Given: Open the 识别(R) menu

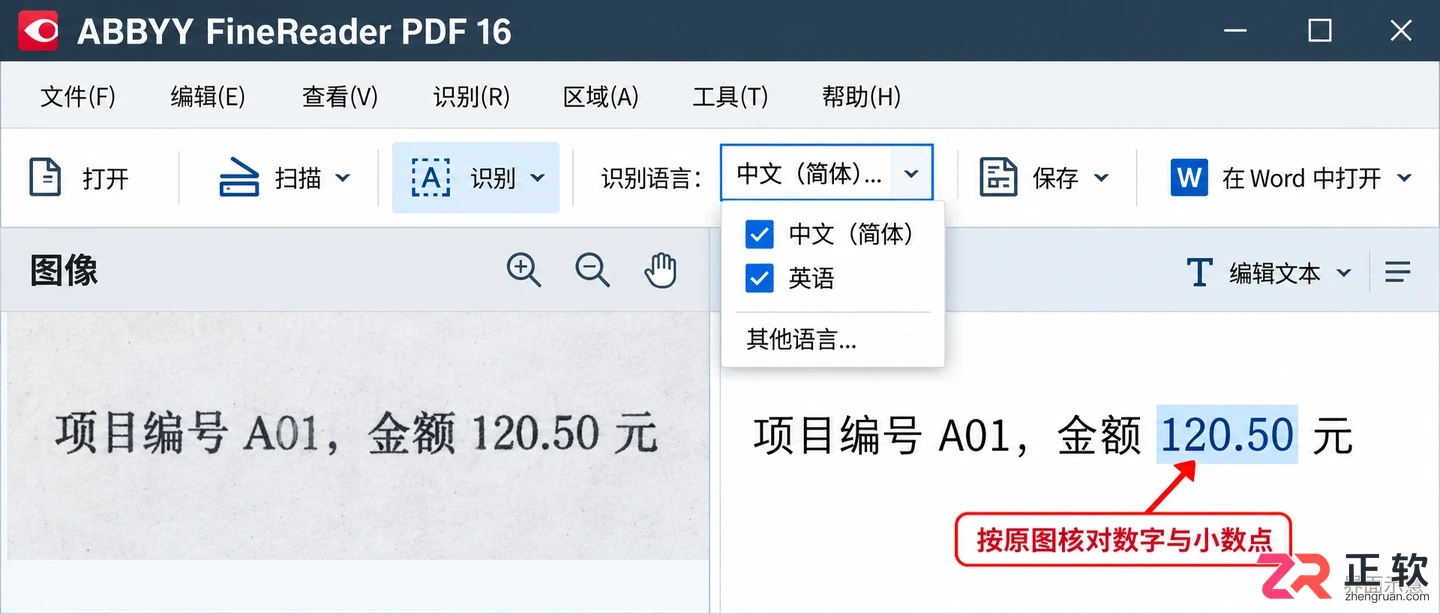Looking at the screenshot, I should [471, 97].
